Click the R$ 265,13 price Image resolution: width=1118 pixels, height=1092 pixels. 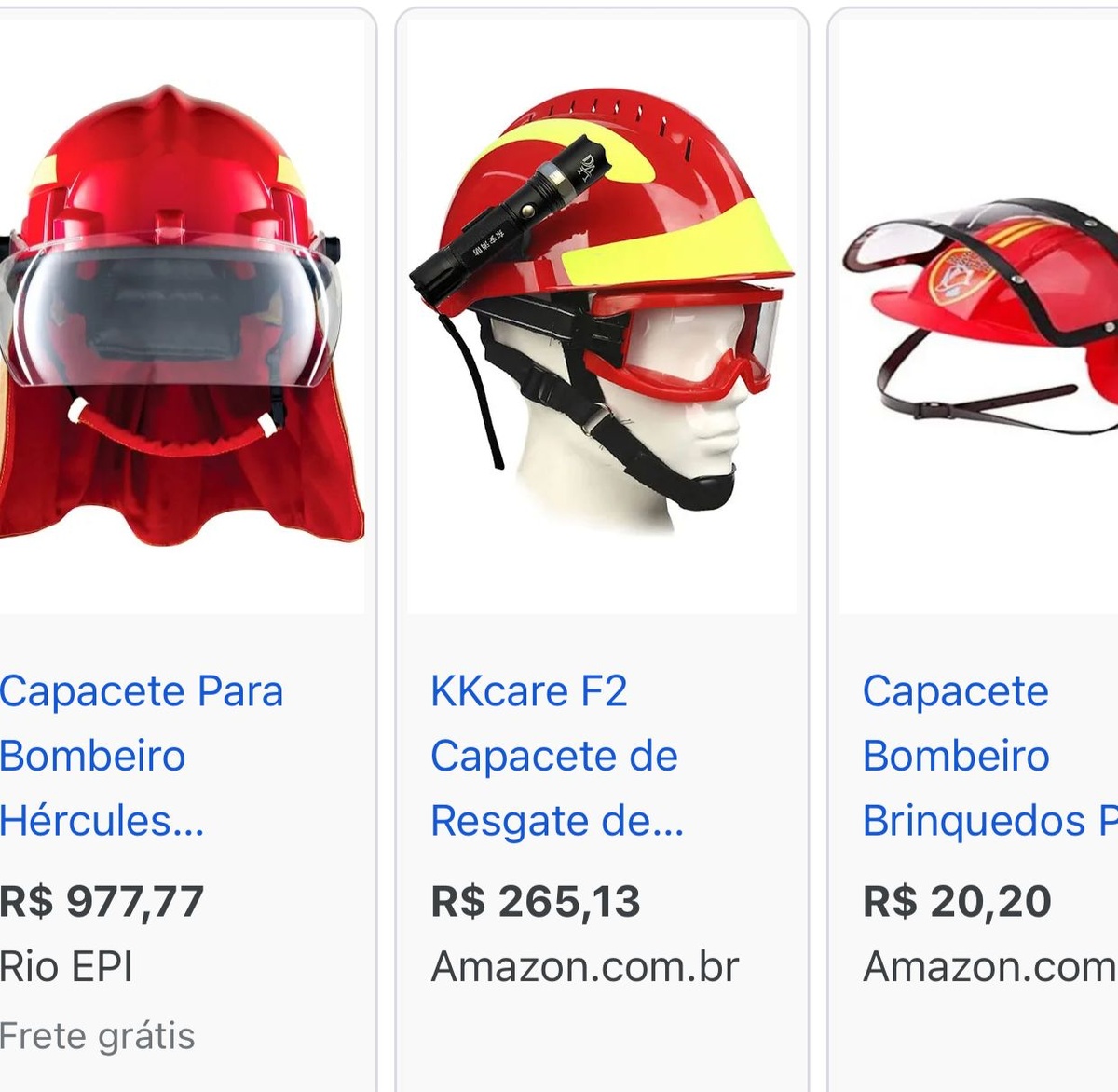536,901
